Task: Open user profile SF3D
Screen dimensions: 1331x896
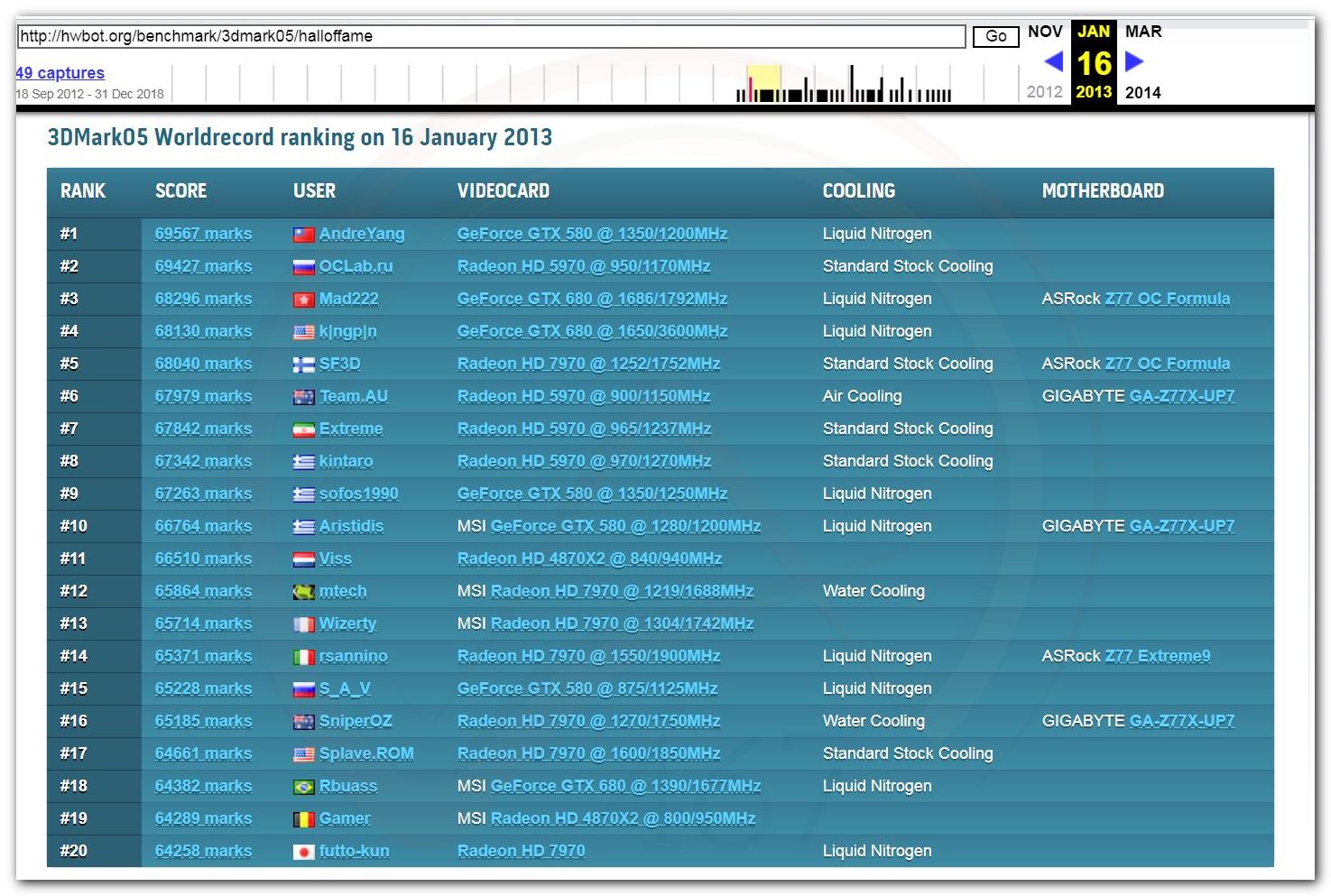Action: point(340,364)
